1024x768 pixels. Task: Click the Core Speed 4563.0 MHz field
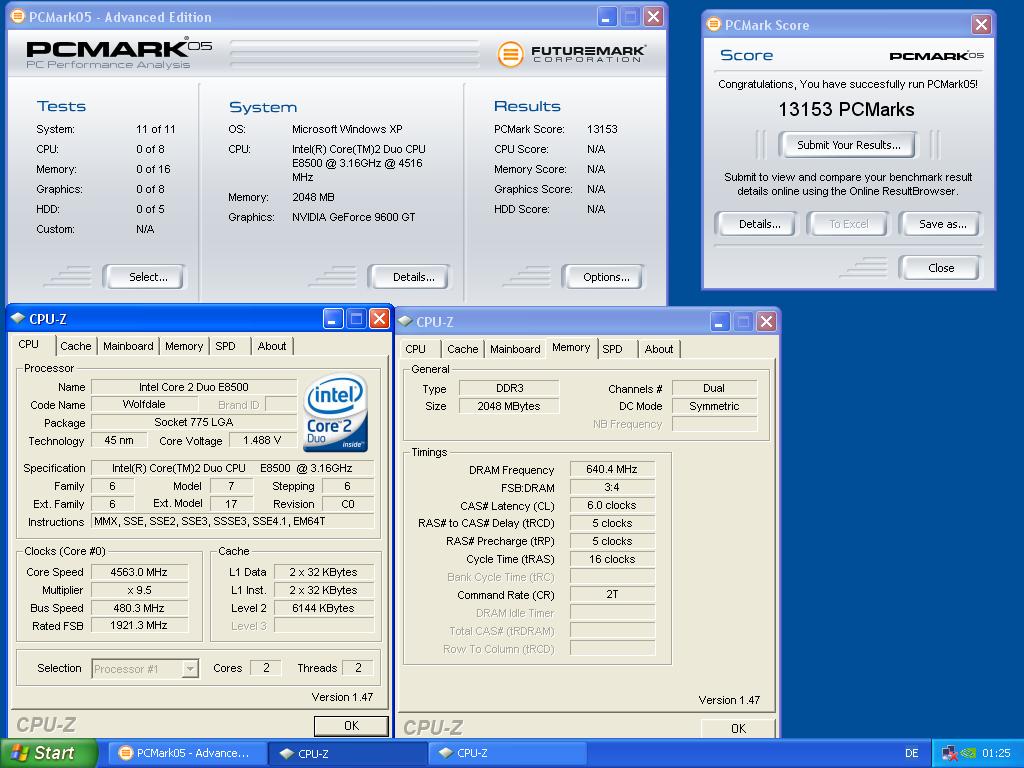point(139,572)
